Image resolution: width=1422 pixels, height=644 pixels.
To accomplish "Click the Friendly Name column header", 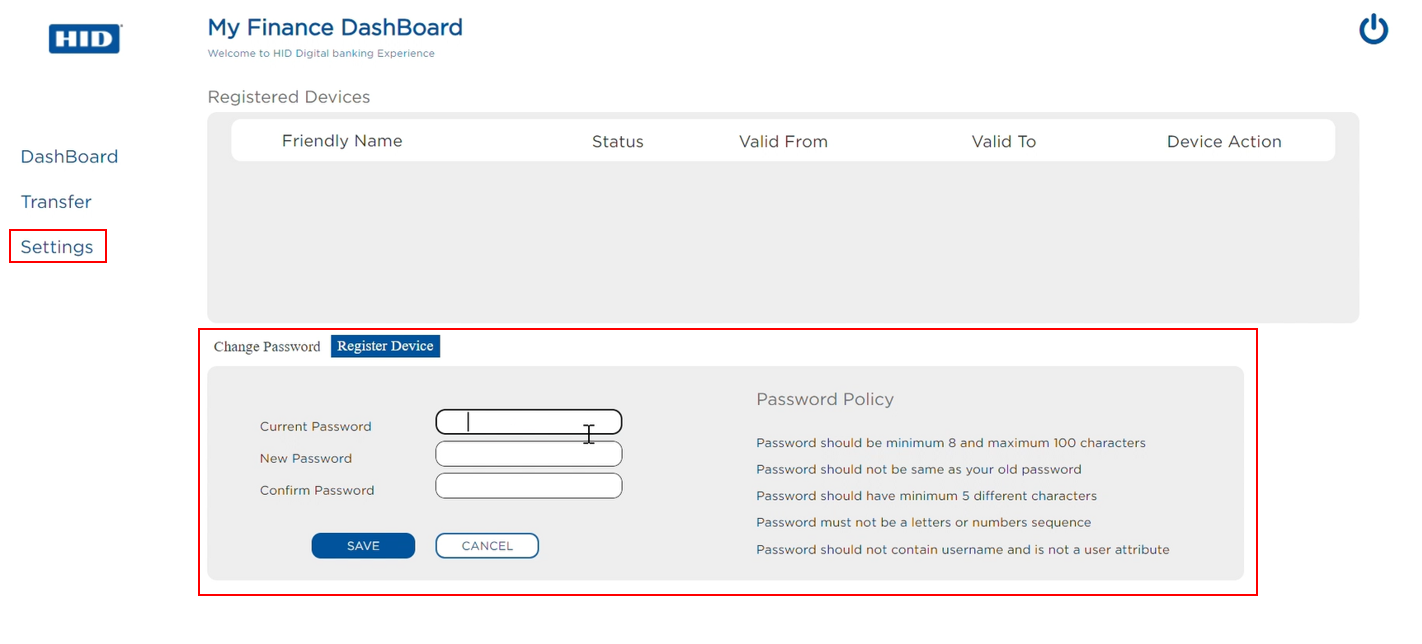I will pyautogui.click(x=342, y=141).
